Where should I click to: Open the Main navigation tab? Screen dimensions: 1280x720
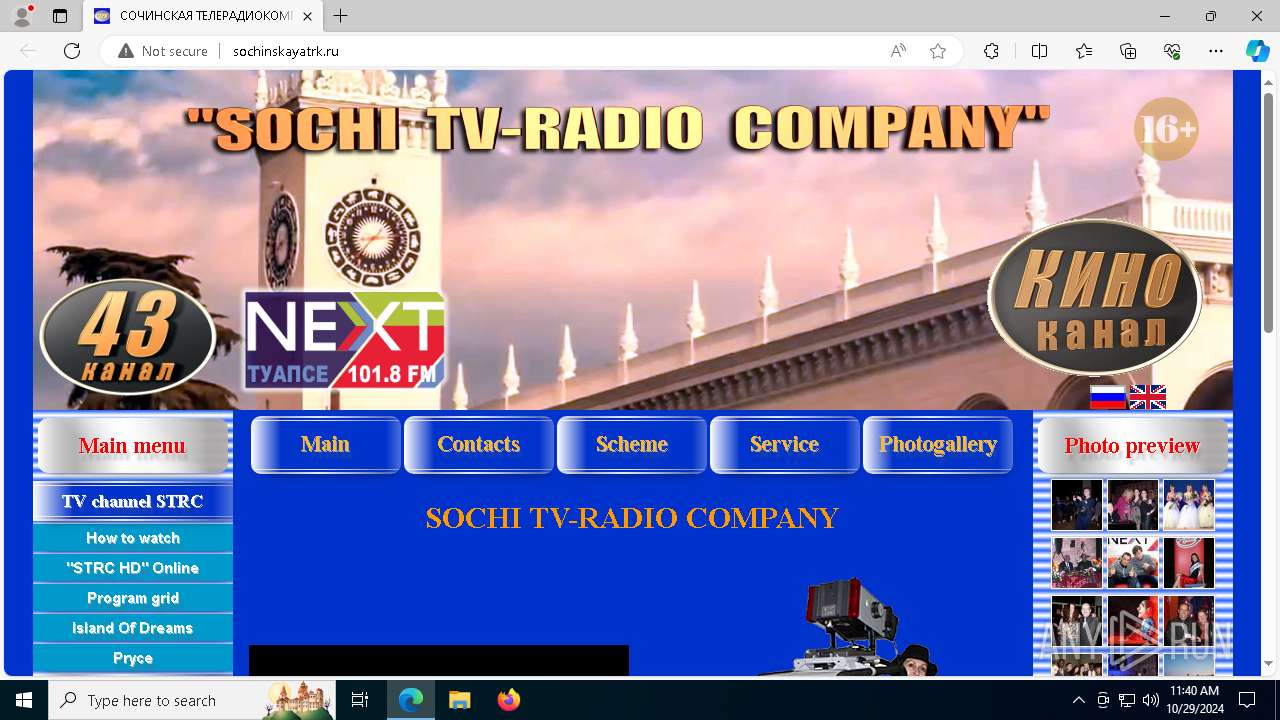(x=326, y=444)
